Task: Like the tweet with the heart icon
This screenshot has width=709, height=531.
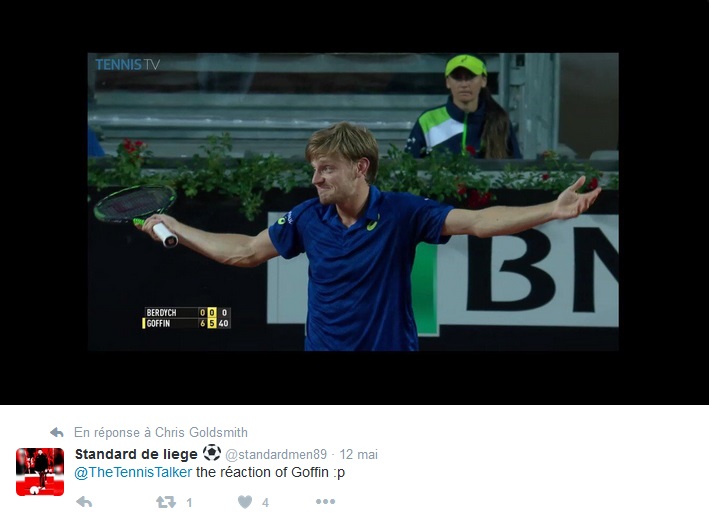Action: pyautogui.click(x=245, y=502)
